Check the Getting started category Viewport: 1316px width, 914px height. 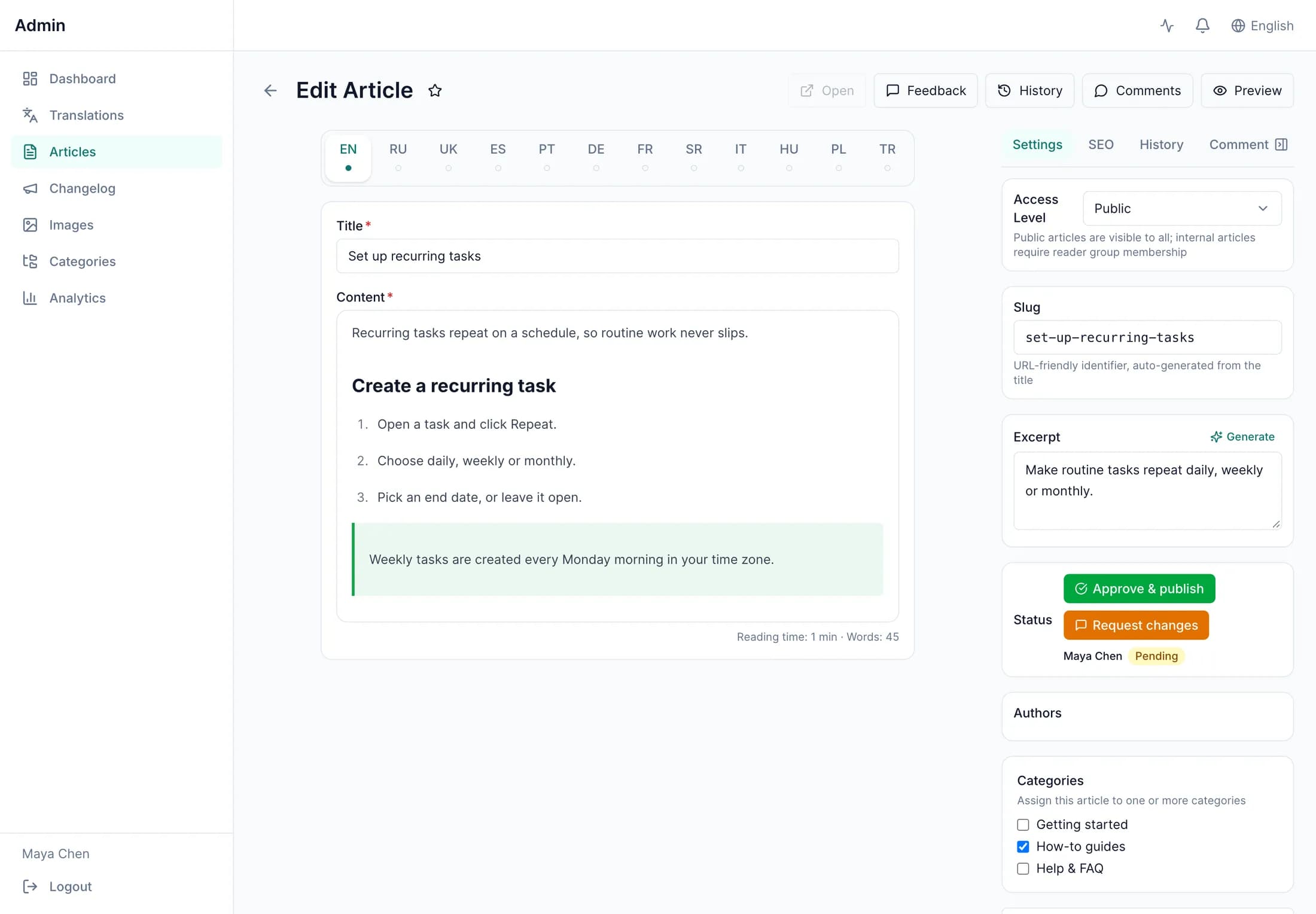pyautogui.click(x=1023, y=825)
